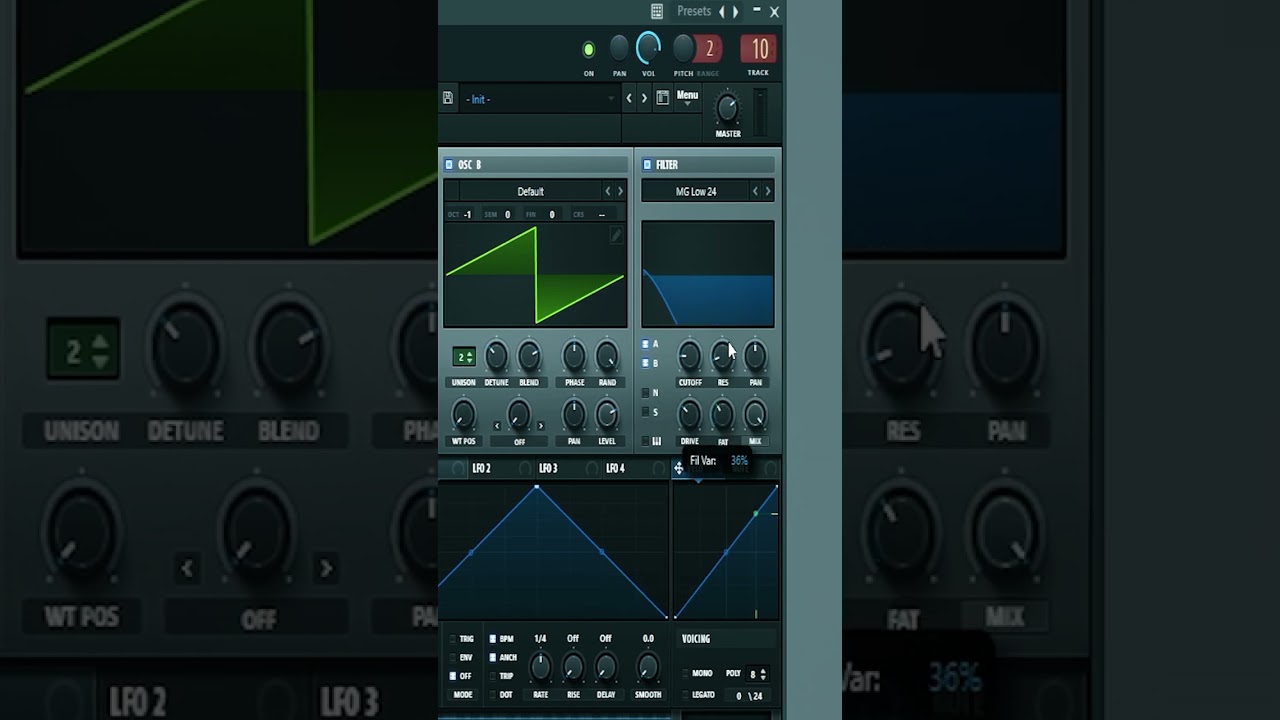Open the Default wavetable selector
The width and height of the screenshot is (1280, 720).
tap(530, 191)
